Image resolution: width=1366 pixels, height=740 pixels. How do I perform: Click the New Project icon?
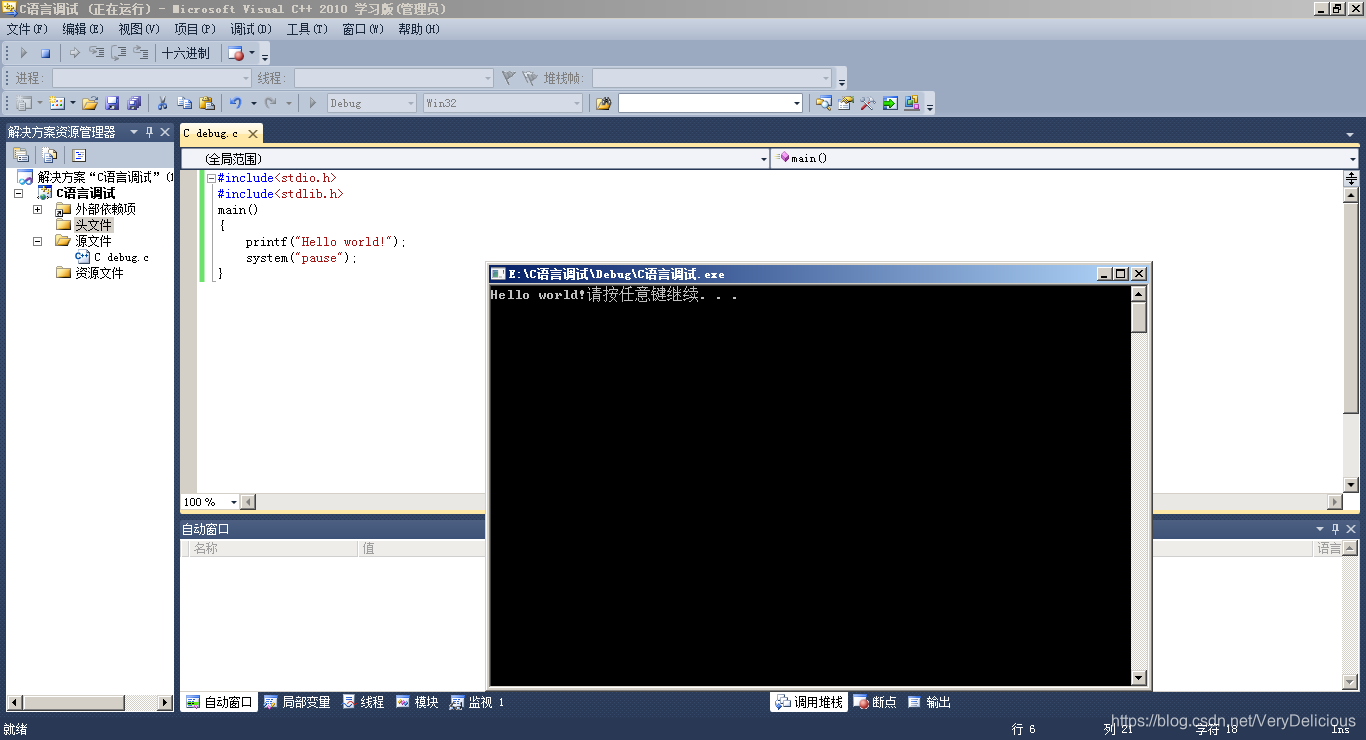(24, 103)
